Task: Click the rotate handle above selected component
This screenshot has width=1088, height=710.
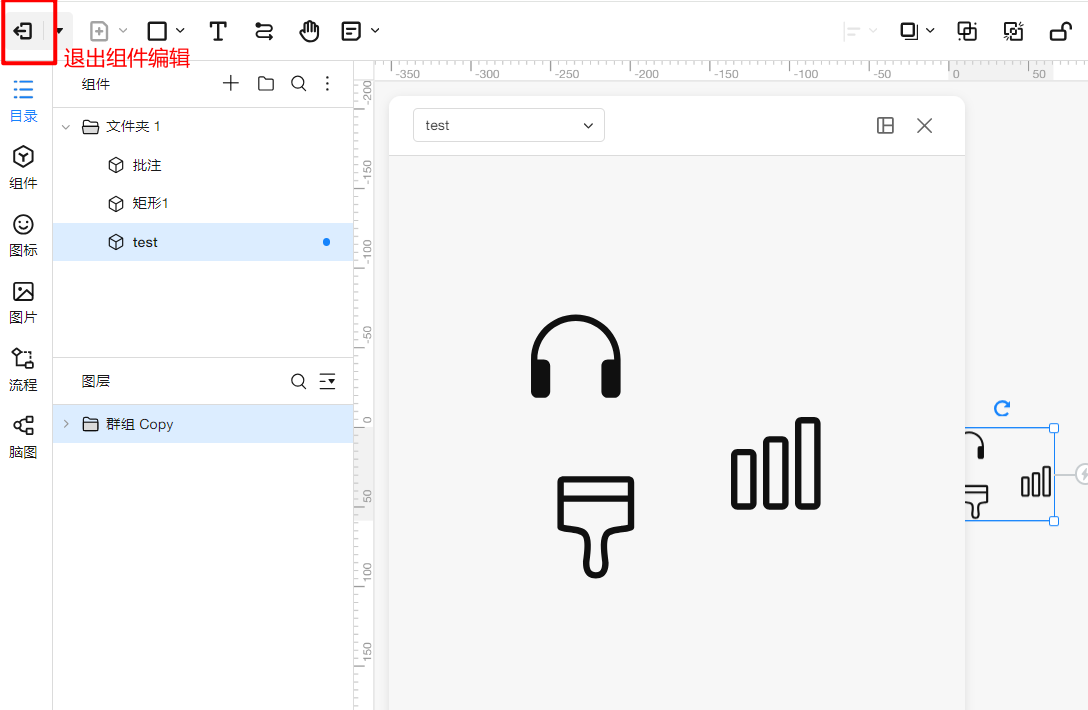Action: tap(1002, 408)
